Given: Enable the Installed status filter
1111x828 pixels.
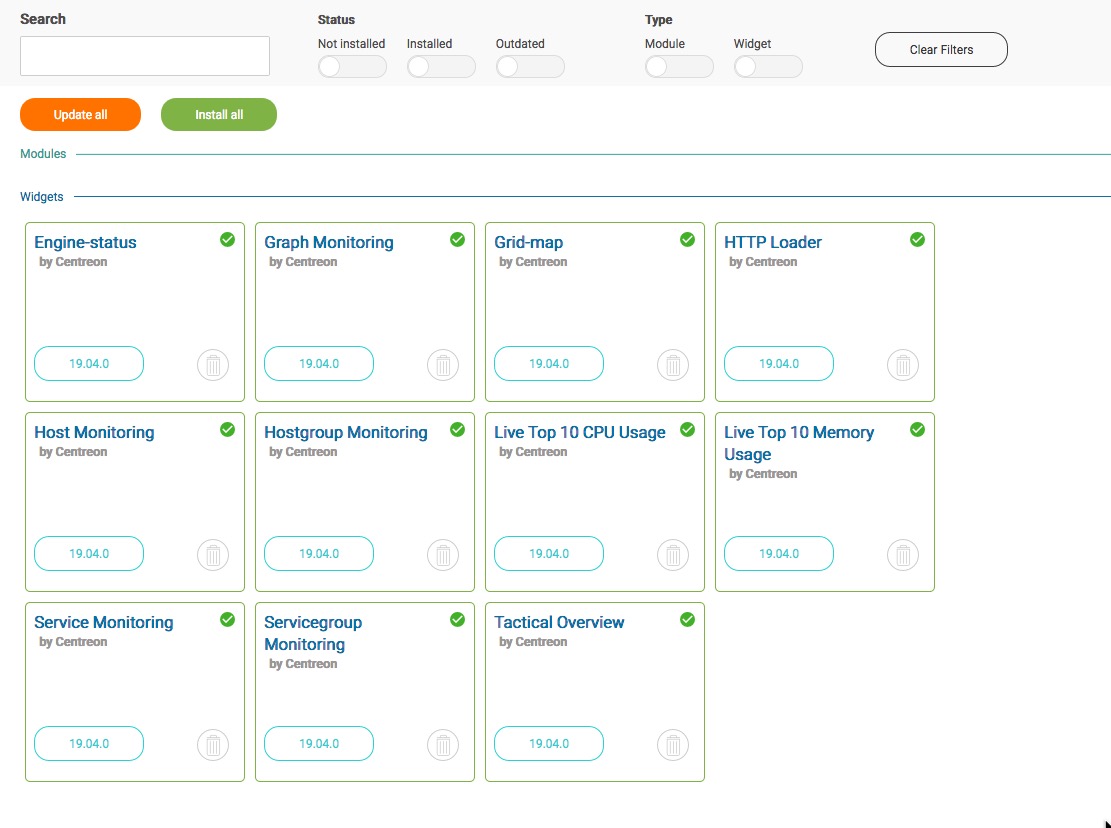Looking at the screenshot, I should pos(440,67).
